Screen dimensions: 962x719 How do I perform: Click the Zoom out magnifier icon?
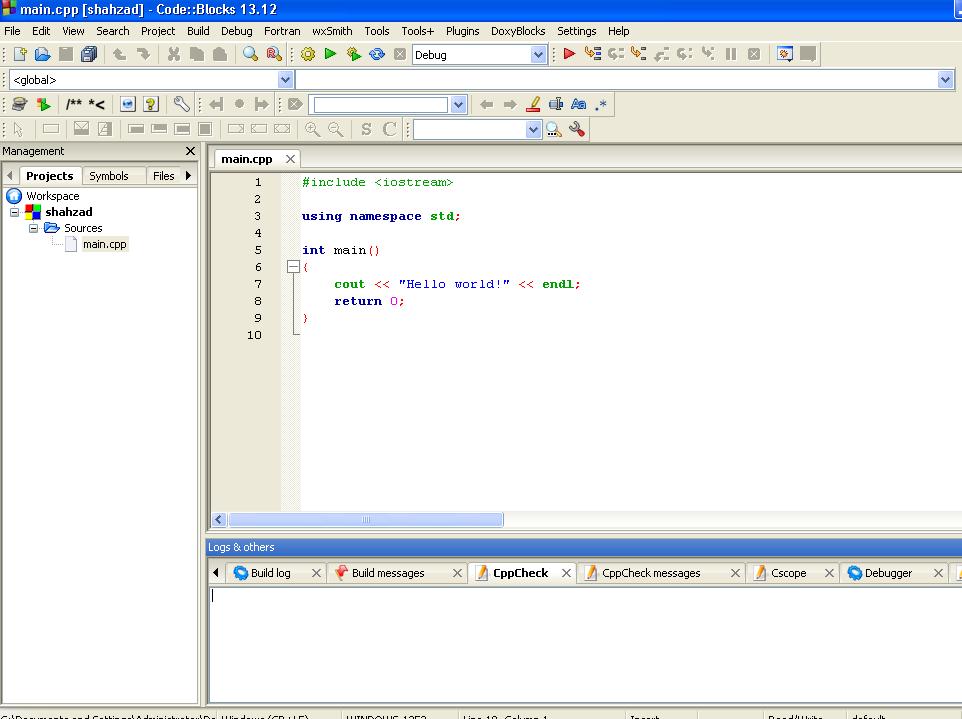click(336, 129)
